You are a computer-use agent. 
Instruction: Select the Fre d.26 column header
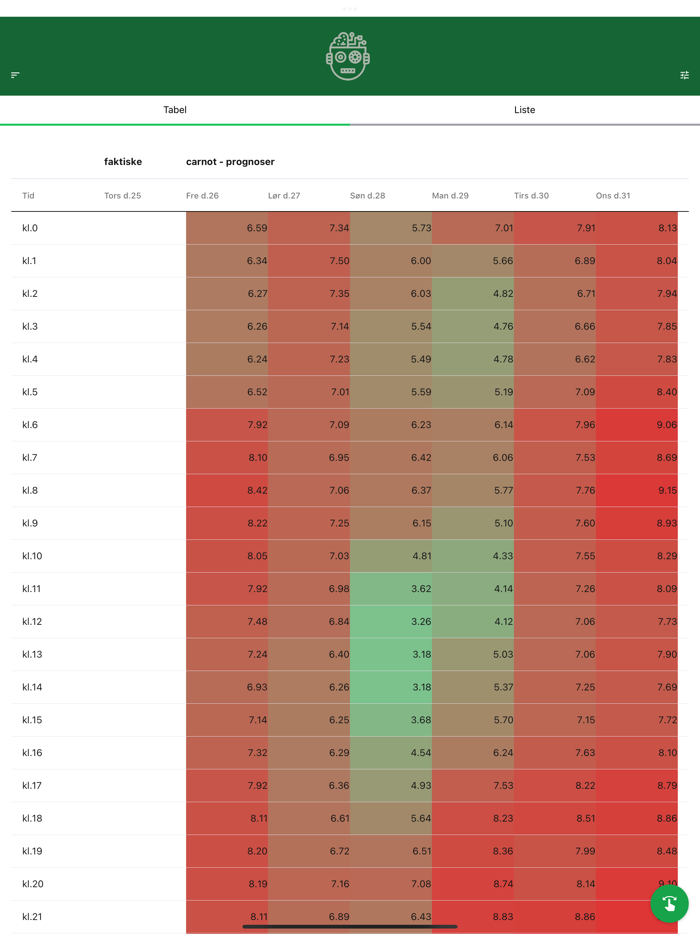[x=202, y=196]
